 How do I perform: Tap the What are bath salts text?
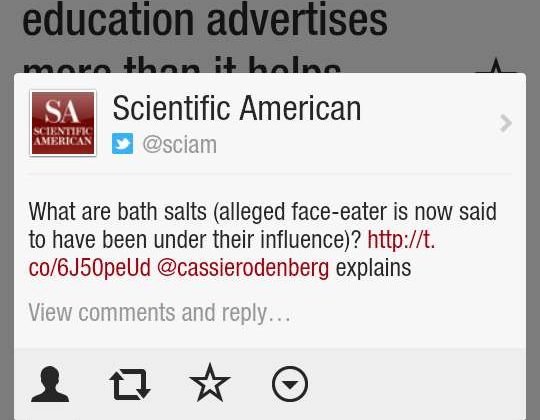point(117,211)
